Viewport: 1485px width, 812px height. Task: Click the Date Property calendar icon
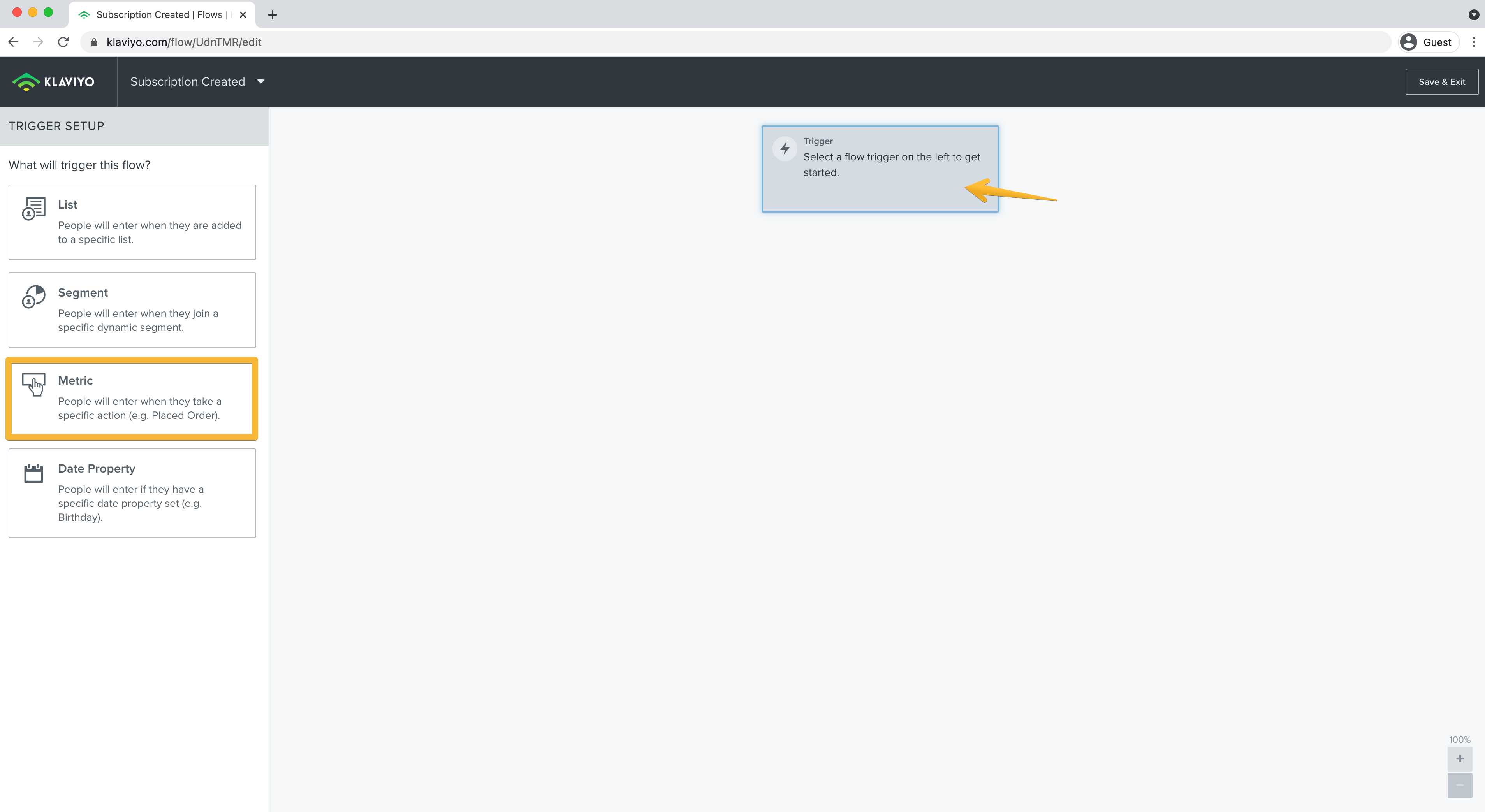(33, 473)
